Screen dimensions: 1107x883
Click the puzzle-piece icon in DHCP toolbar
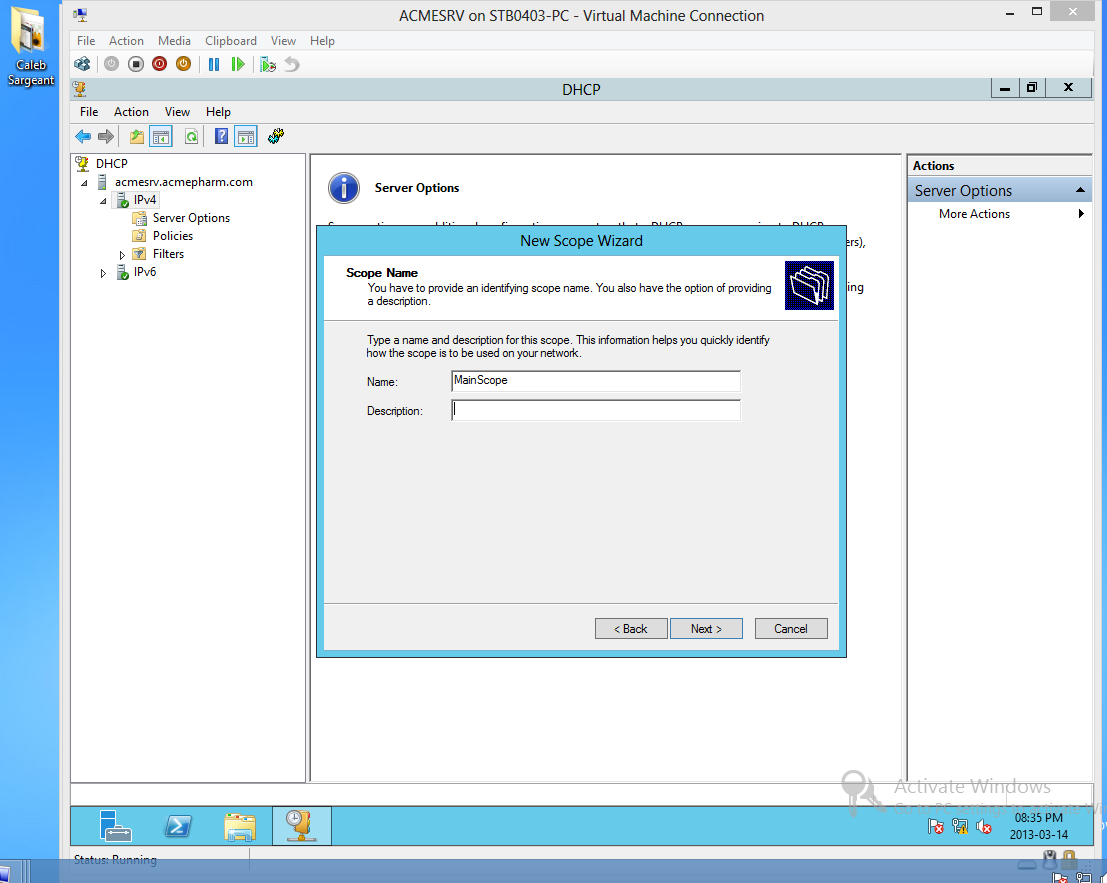tap(275, 136)
